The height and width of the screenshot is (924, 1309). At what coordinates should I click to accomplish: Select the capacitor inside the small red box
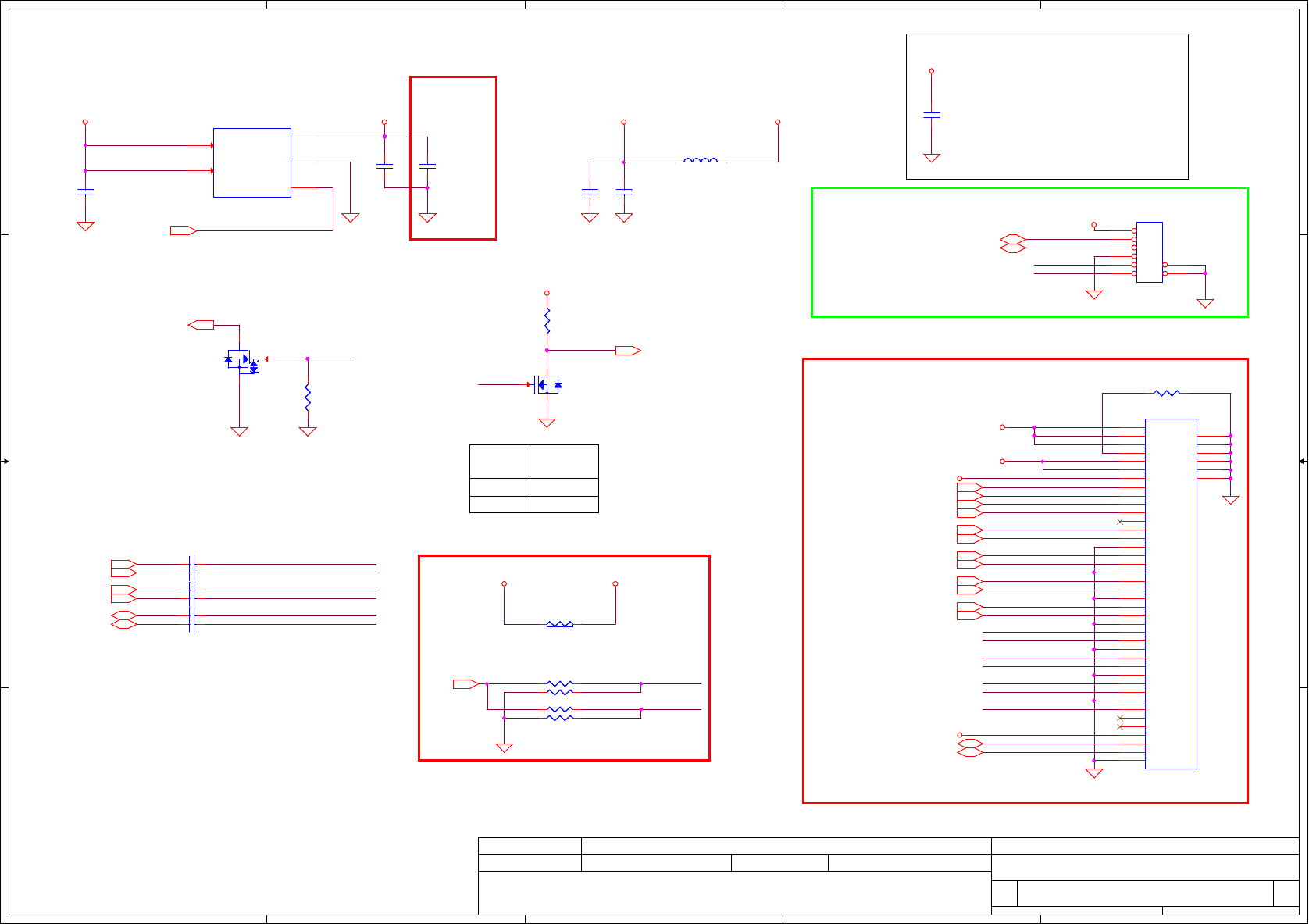(x=427, y=166)
